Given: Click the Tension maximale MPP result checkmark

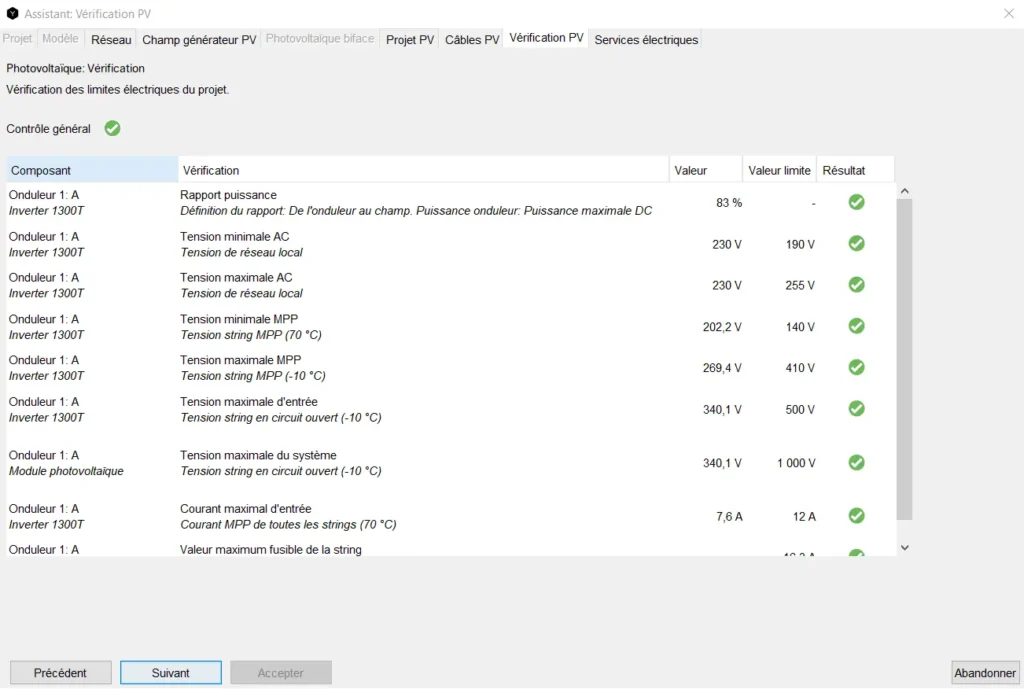Looking at the screenshot, I should 856,367.
